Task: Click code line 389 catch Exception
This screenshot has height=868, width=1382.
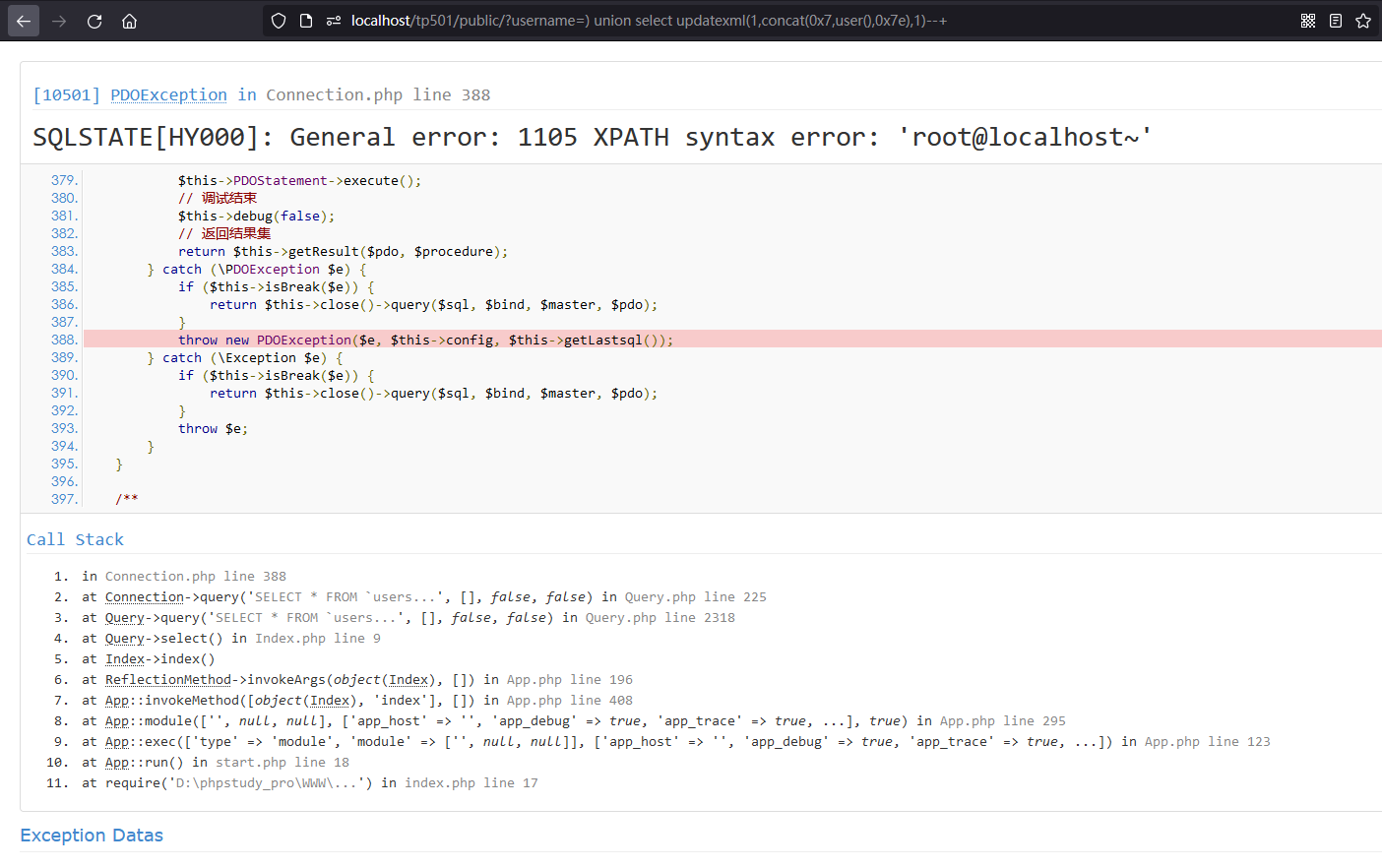Action: pyautogui.click(x=245, y=358)
